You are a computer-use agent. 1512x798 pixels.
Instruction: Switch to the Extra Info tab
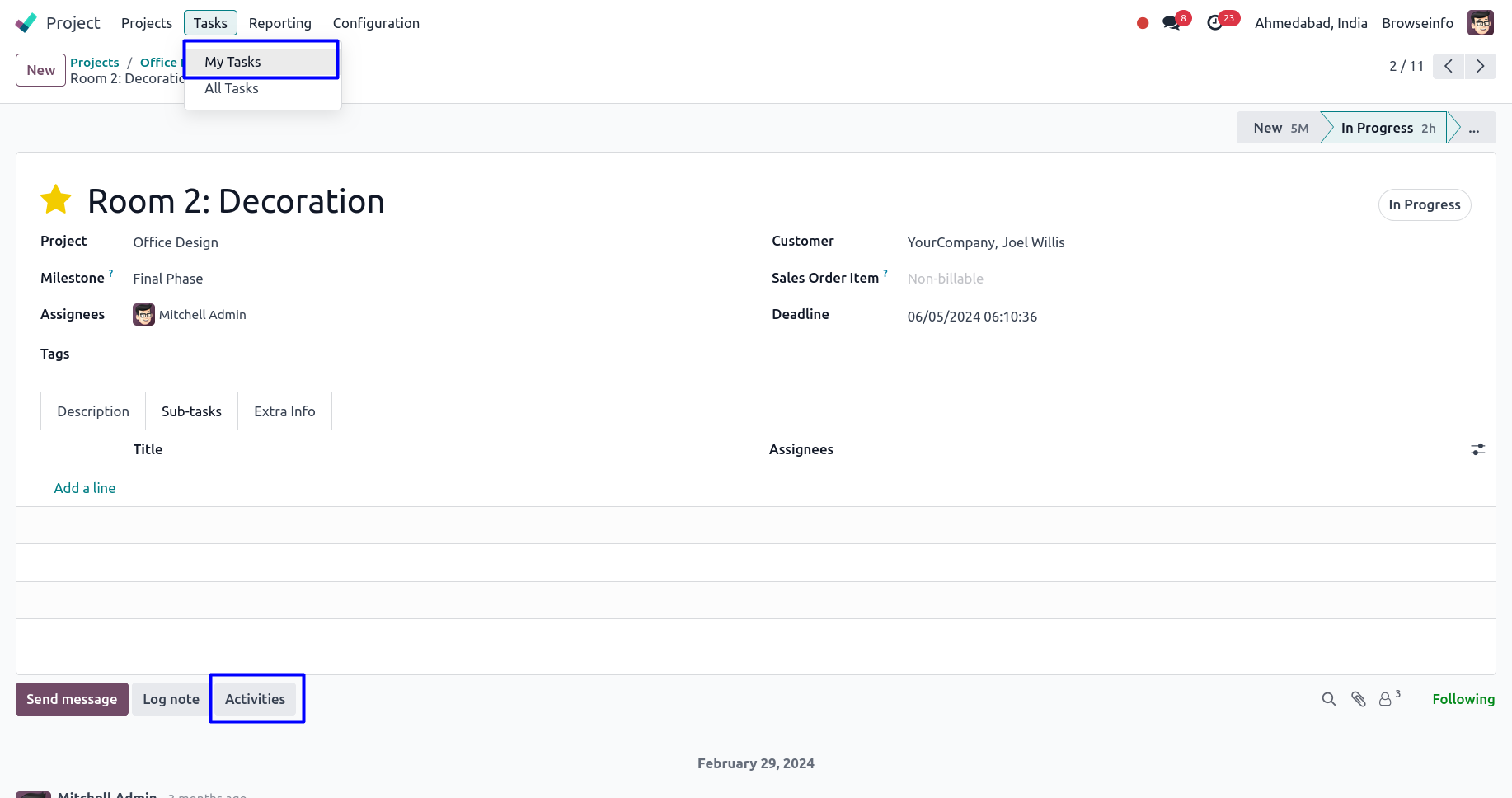click(284, 411)
